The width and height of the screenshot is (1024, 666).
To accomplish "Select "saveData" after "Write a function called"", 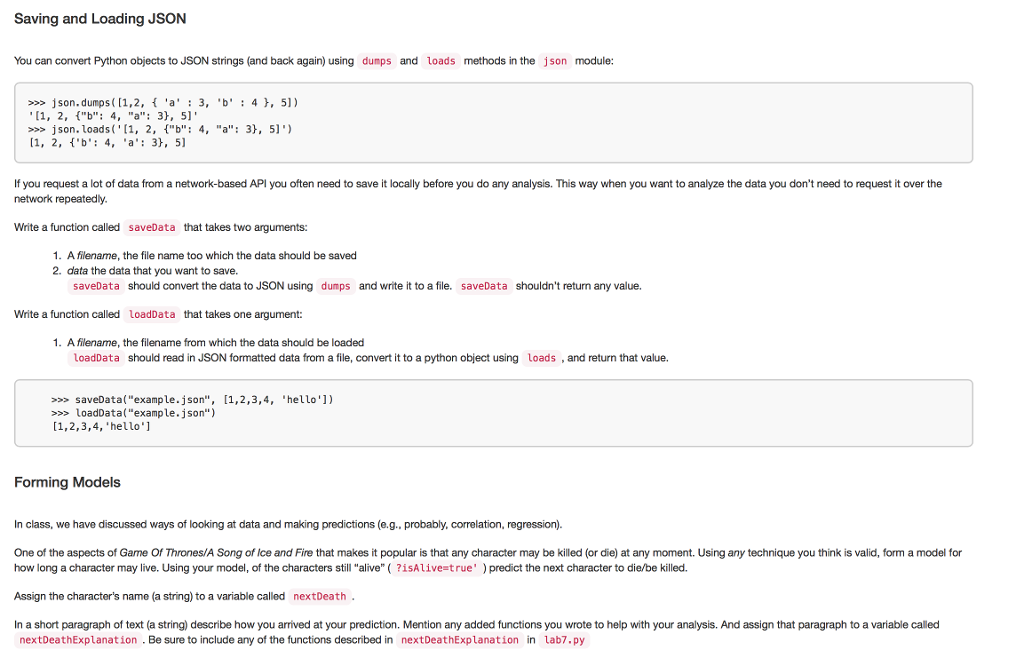I will [x=152, y=227].
